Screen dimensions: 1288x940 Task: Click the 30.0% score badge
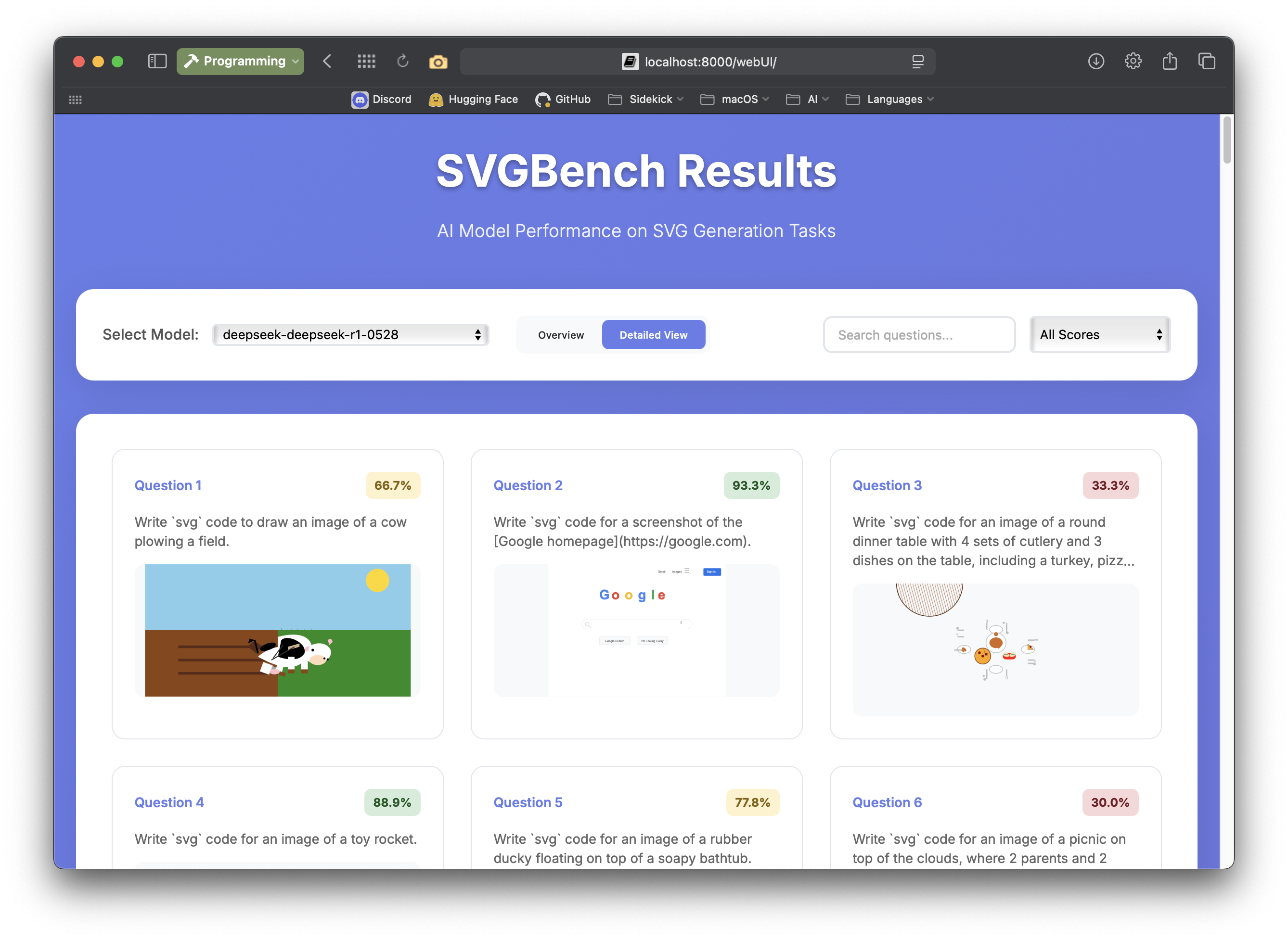click(1110, 802)
